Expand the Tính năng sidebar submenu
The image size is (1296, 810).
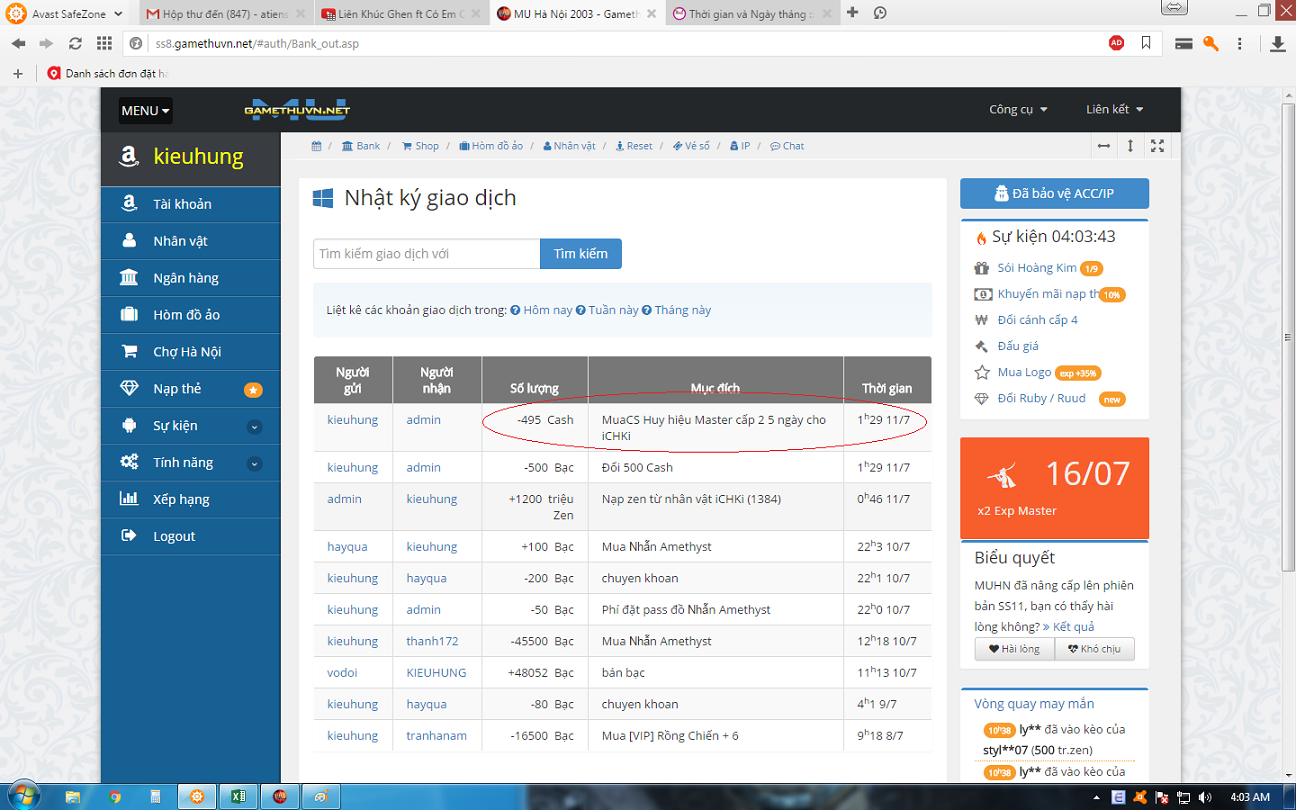point(254,463)
